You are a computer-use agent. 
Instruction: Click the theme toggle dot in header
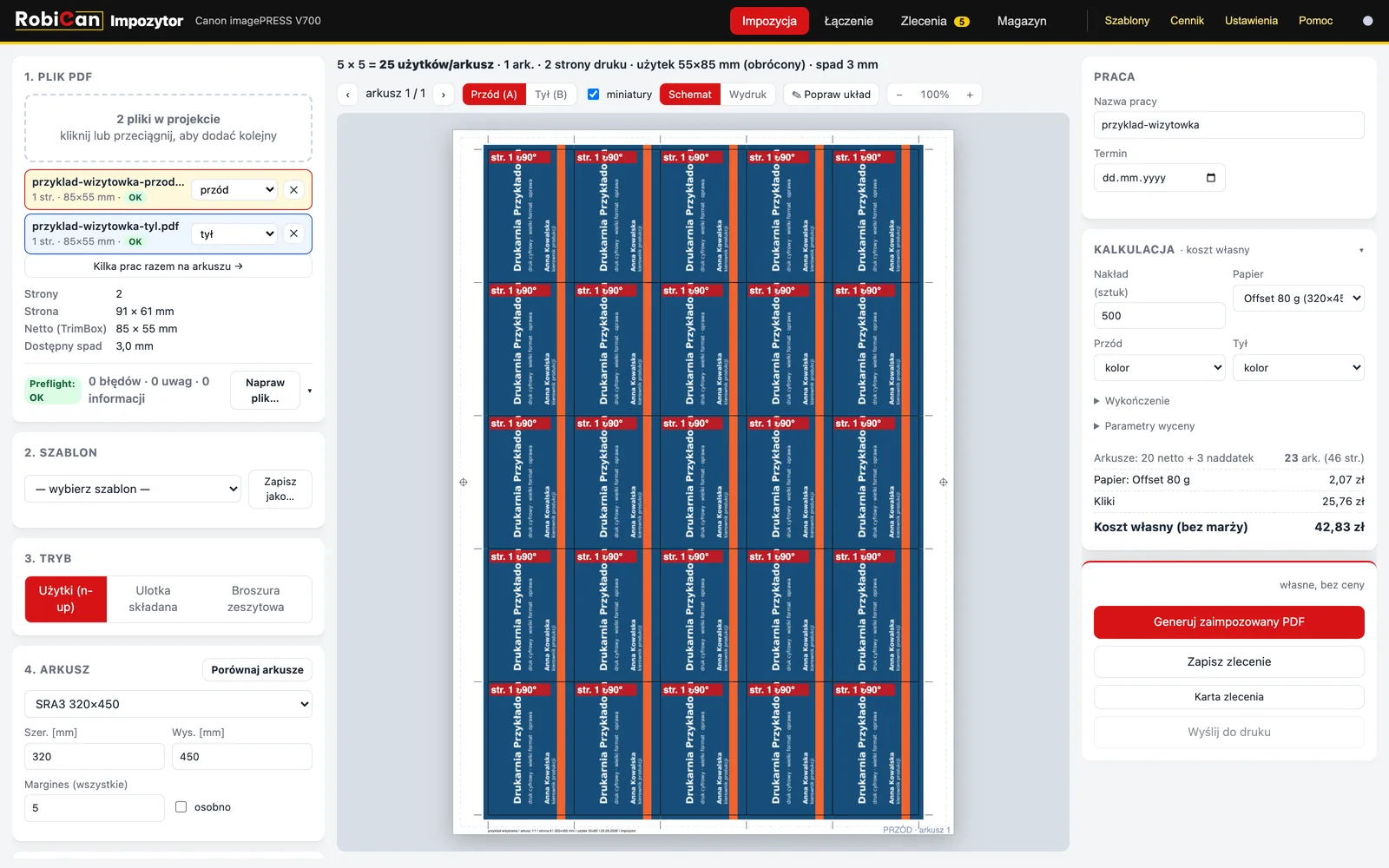point(1368,21)
